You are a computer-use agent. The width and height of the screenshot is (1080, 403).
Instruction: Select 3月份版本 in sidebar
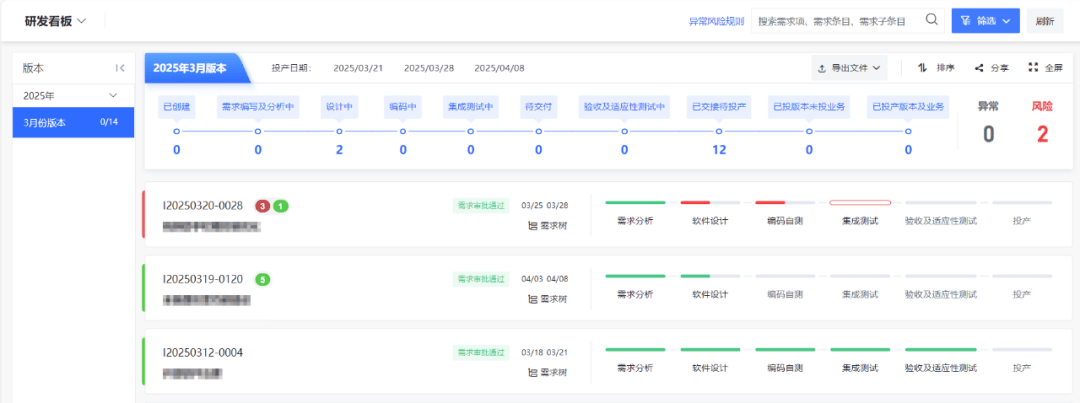[74, 122]
